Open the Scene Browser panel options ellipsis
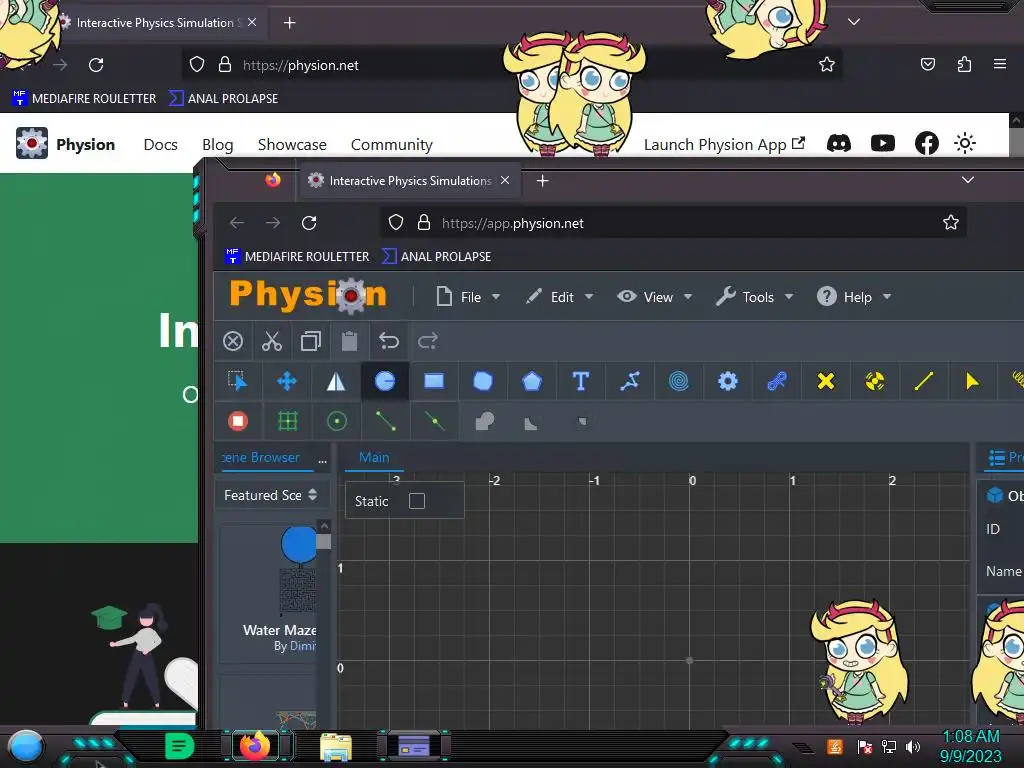This screenshot has width=1024, height=768. 323,460
